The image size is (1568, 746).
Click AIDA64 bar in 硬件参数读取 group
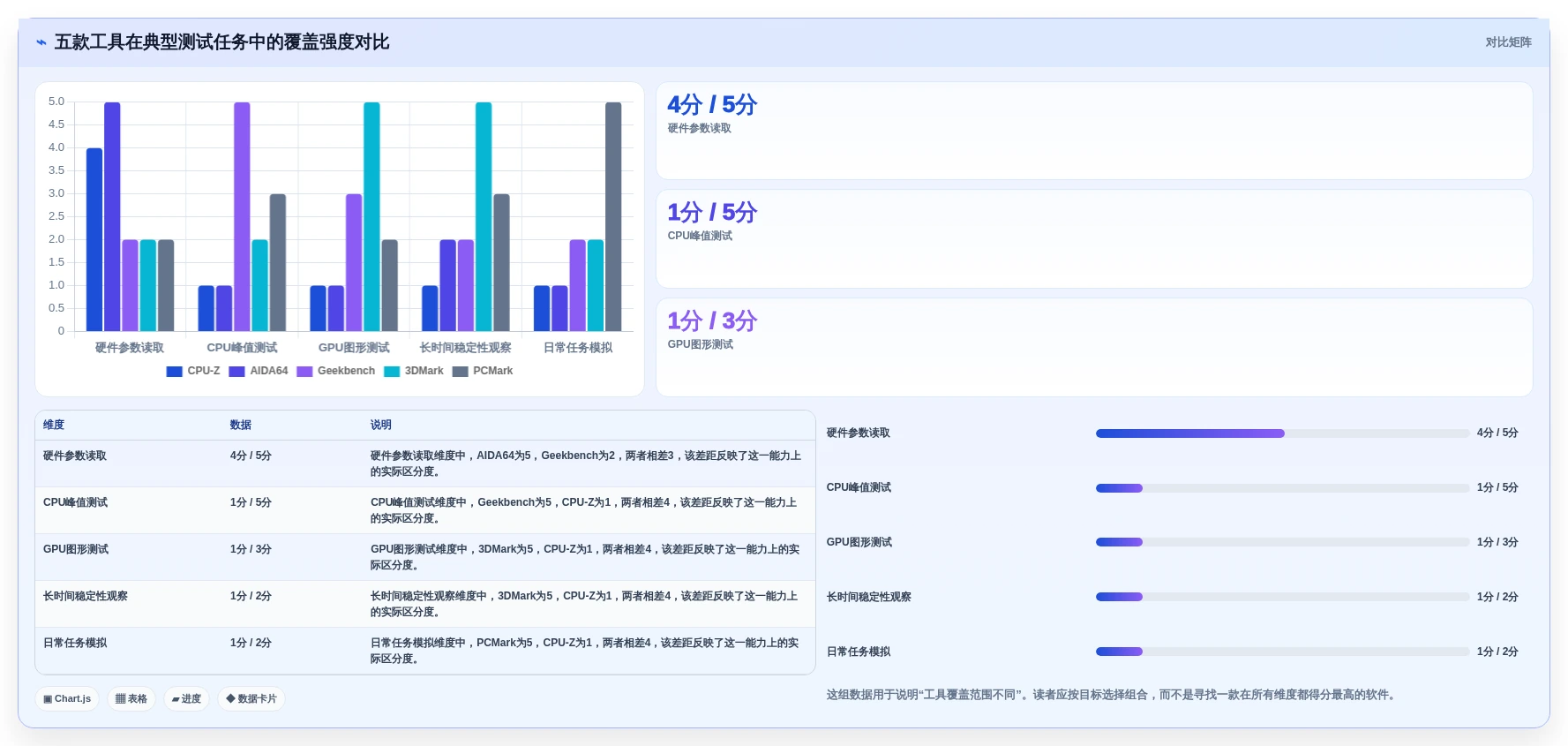(112, 216)
